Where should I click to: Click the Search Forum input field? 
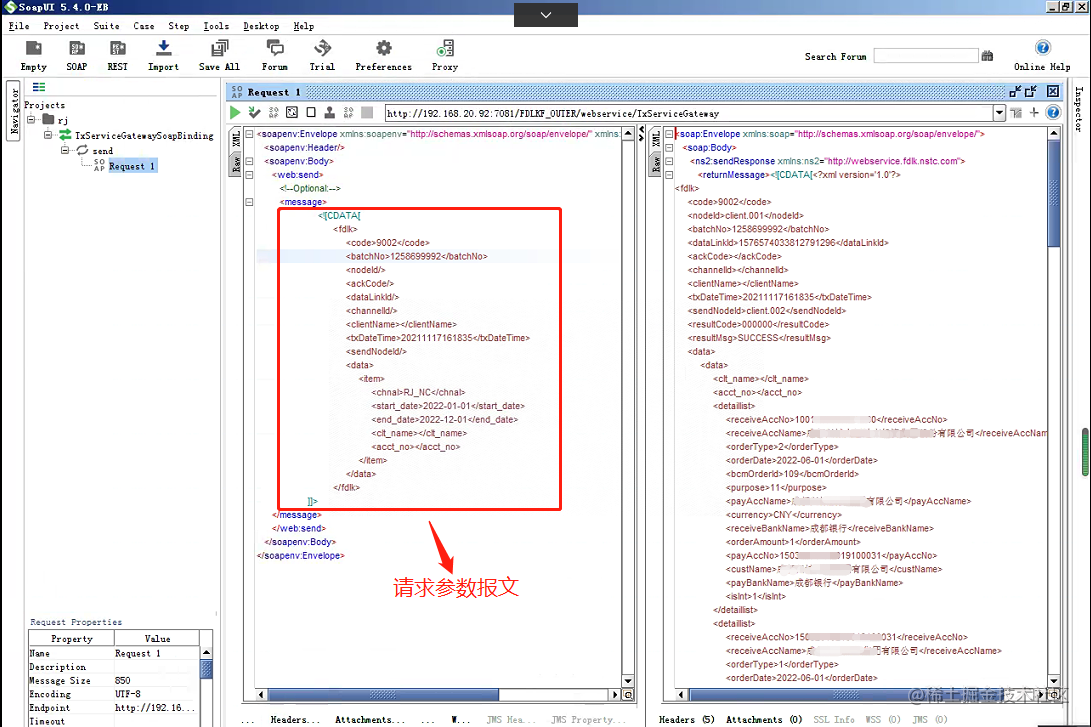tap(926, 56)
